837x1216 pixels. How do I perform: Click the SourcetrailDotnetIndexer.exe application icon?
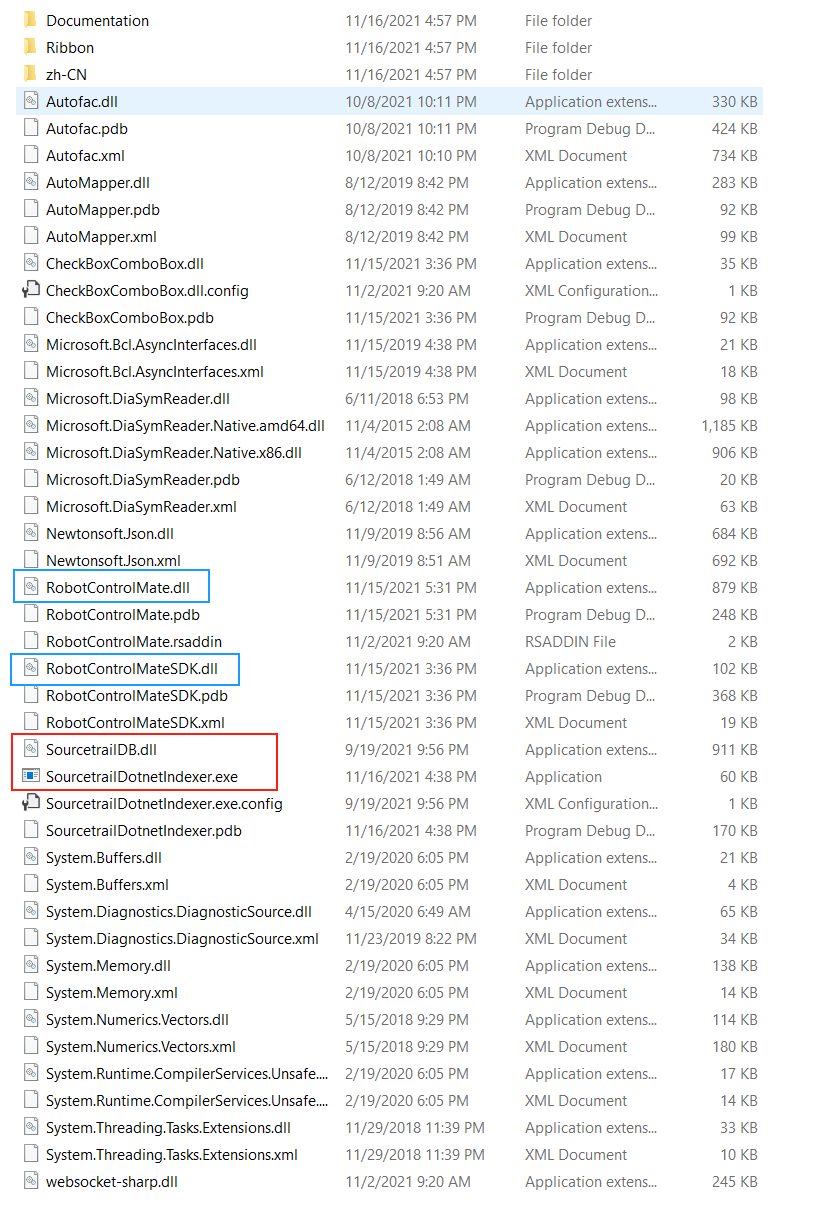(31, 776)
